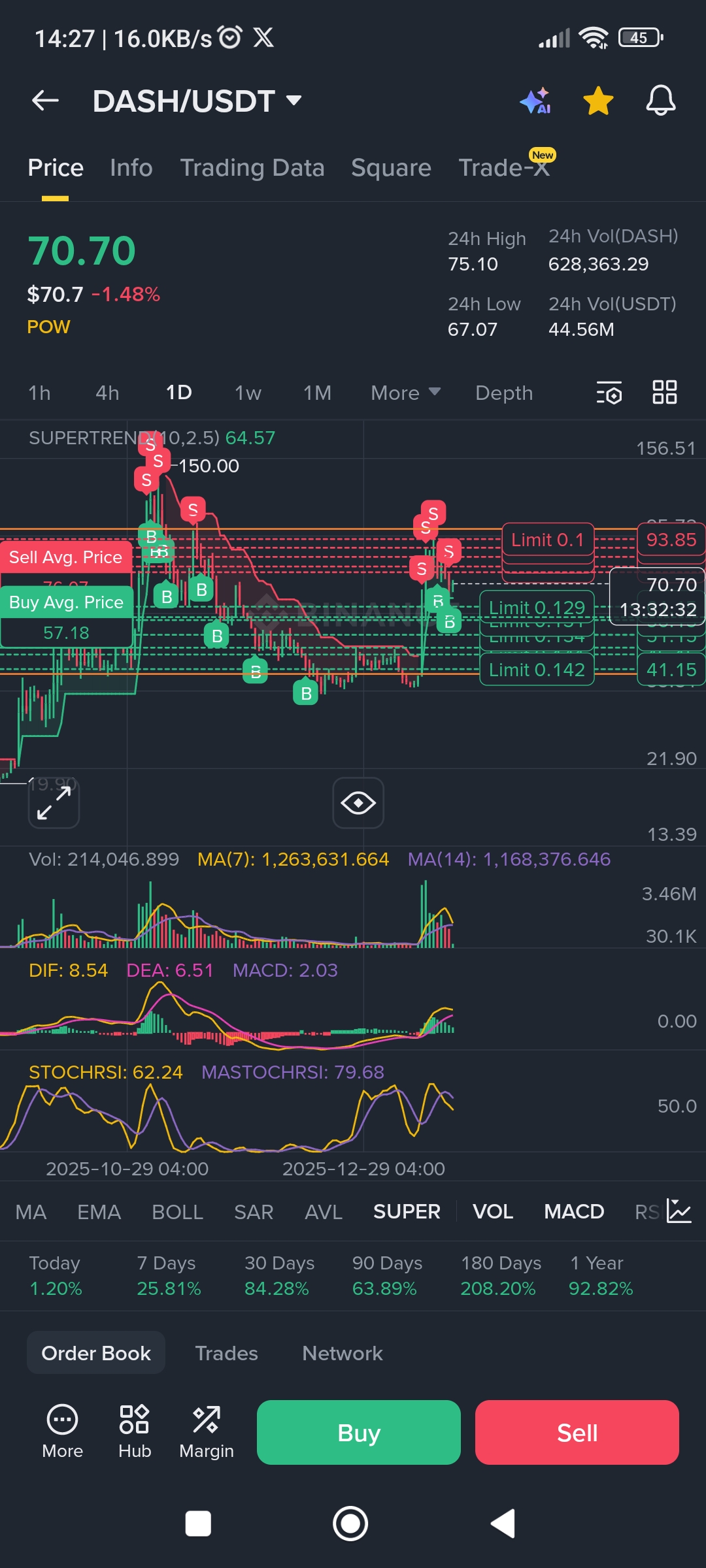Viewport: 706px width, 1568px height.
Task: Open the Depth chart view
Action: (x=504, y=393)
